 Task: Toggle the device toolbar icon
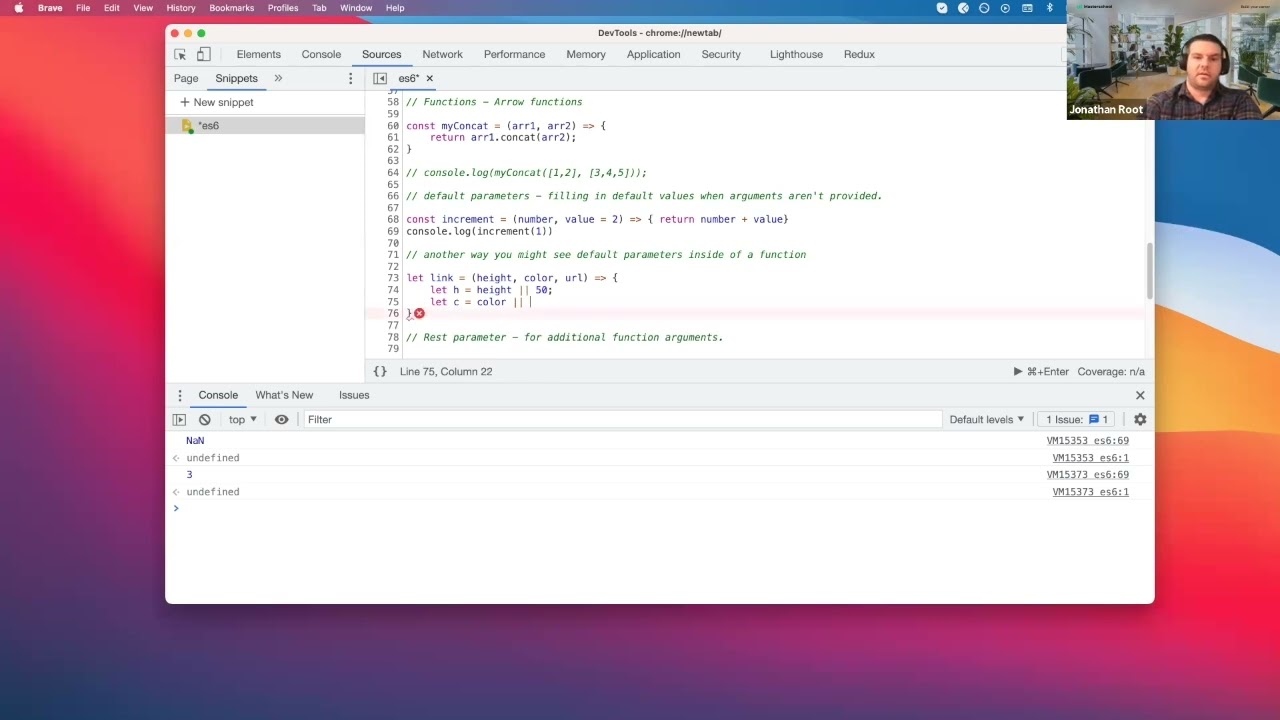(203, 54)
